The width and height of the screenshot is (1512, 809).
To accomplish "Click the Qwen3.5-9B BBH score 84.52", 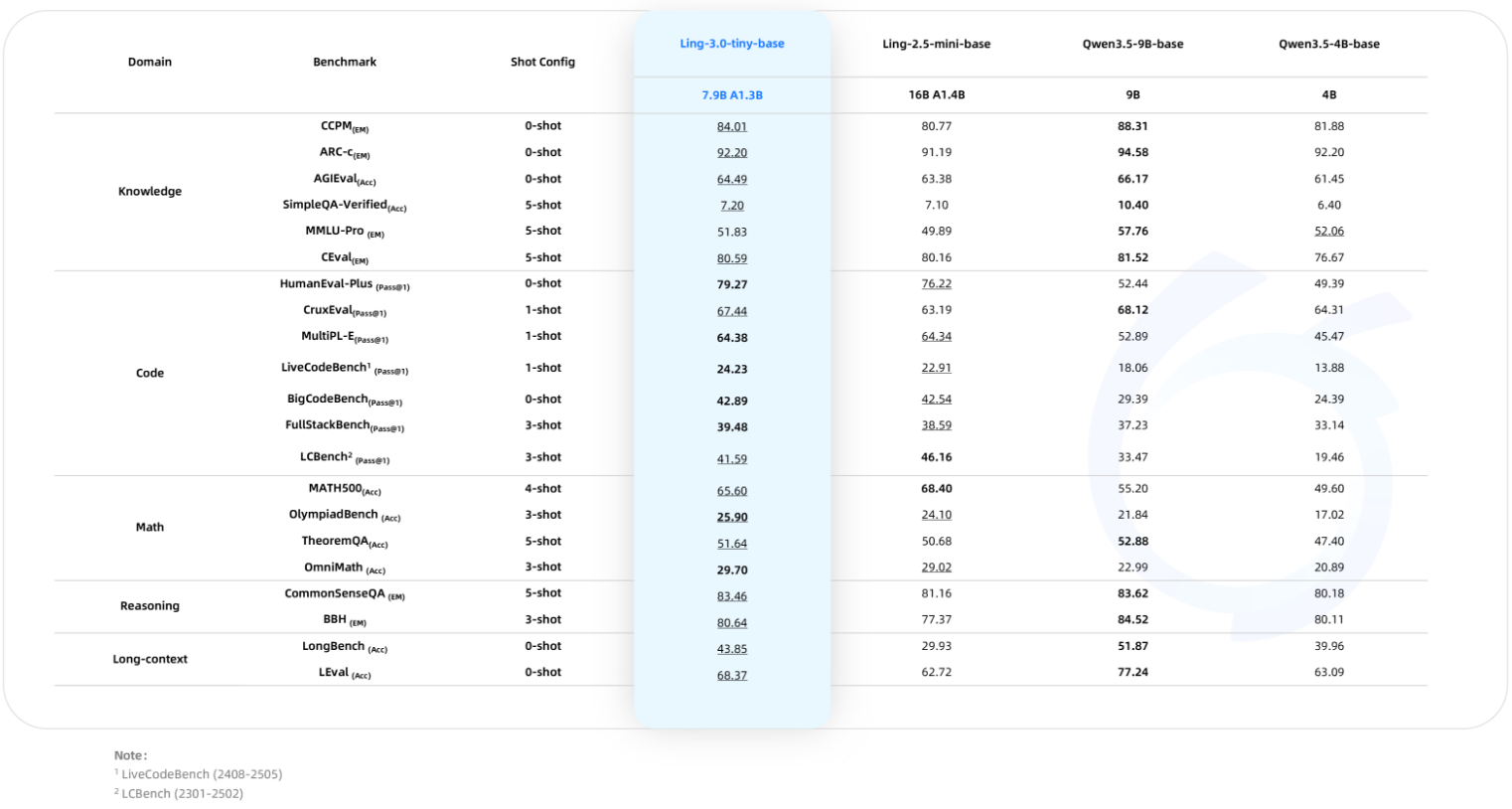I will 1133,619.
